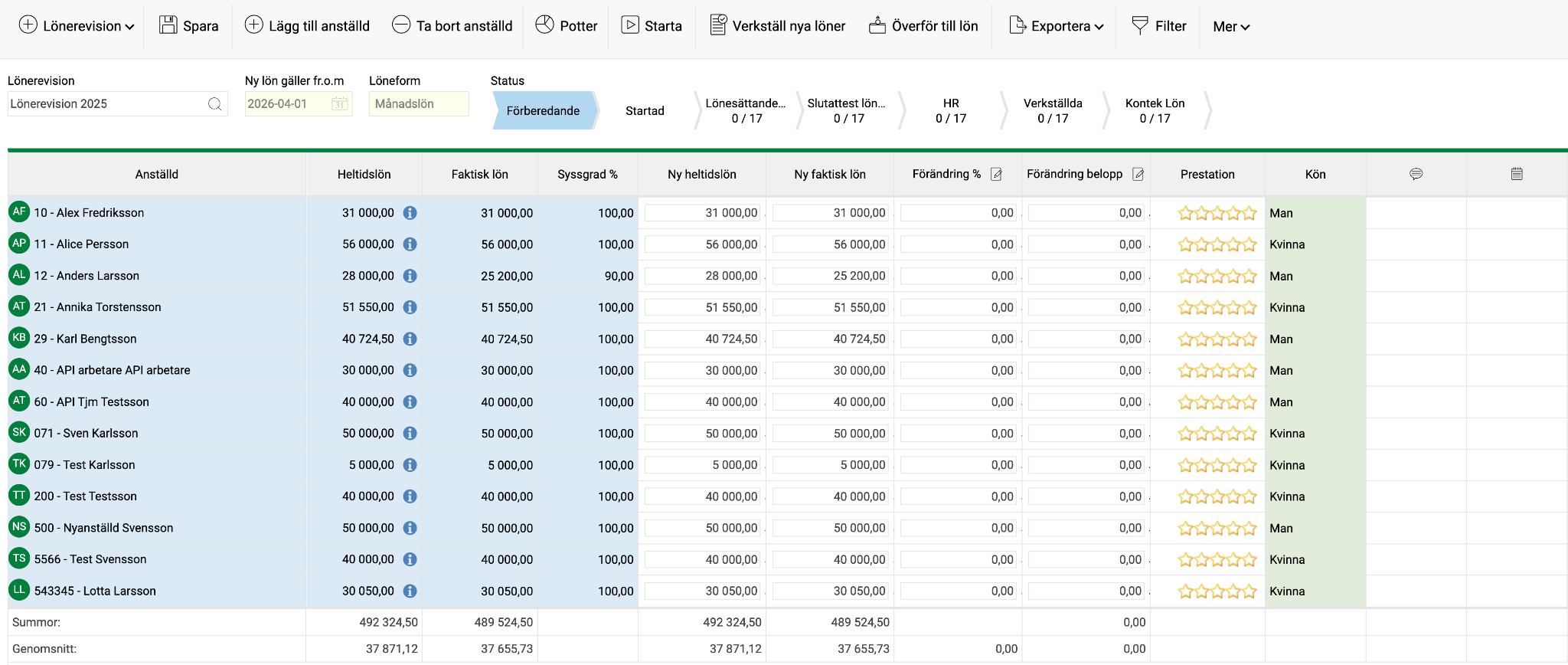This screenshot has width=1568, height=665.
Task: Expand the Mer menu
Action: pos(1231,26)
